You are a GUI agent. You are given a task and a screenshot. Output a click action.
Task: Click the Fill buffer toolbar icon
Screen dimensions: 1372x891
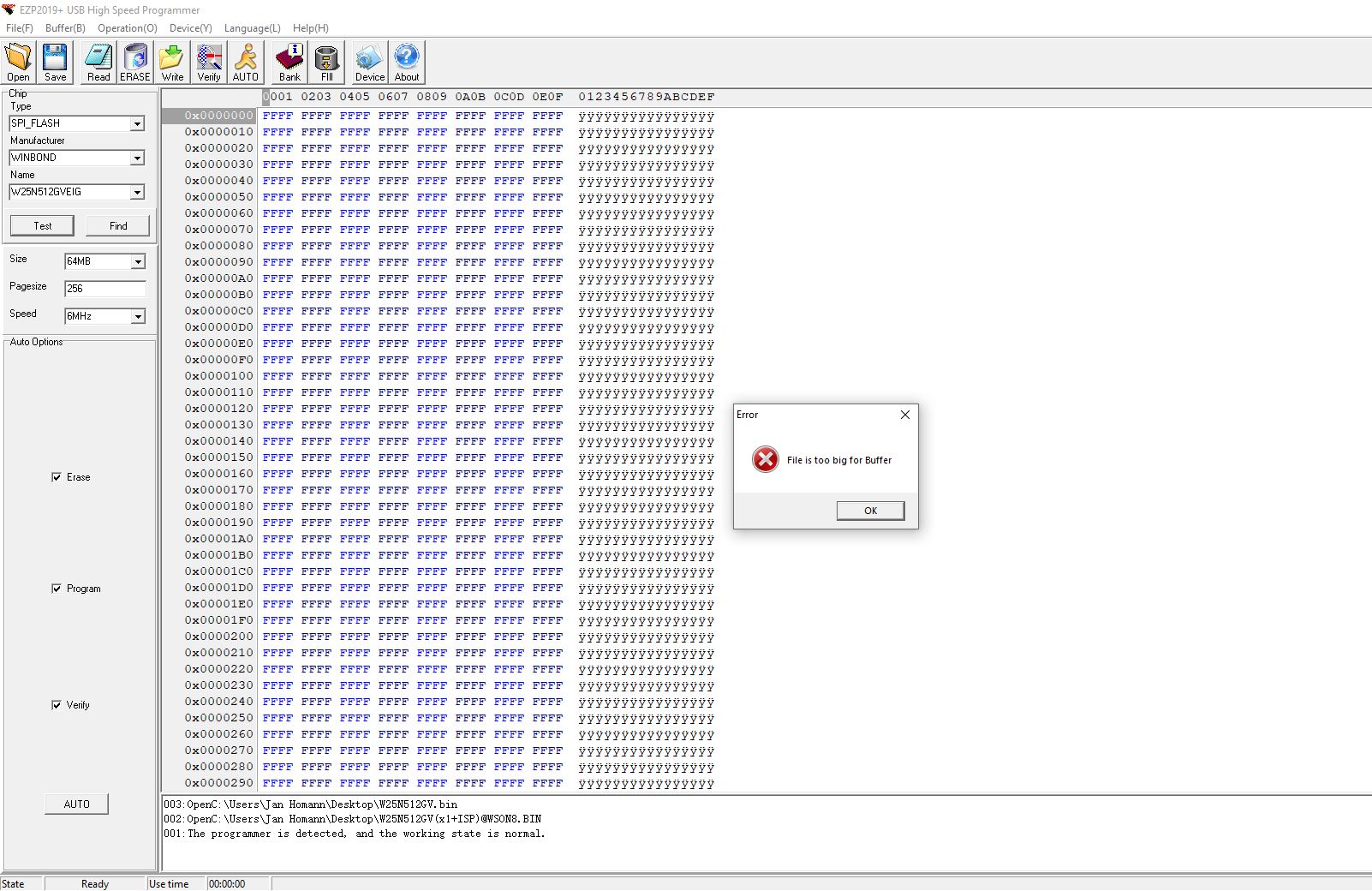pos(326,63)
